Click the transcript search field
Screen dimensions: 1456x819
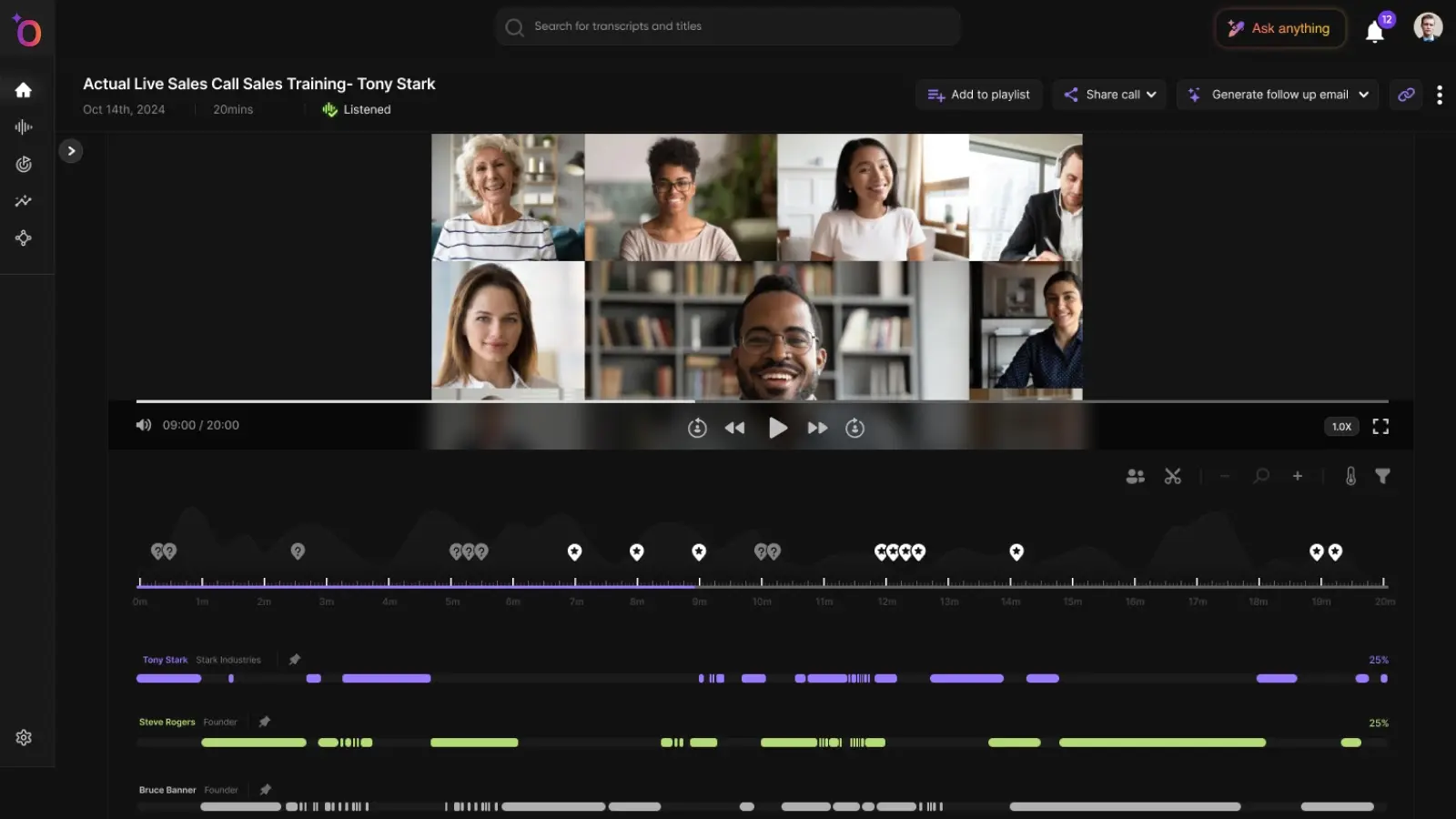[x=728, y=26]
